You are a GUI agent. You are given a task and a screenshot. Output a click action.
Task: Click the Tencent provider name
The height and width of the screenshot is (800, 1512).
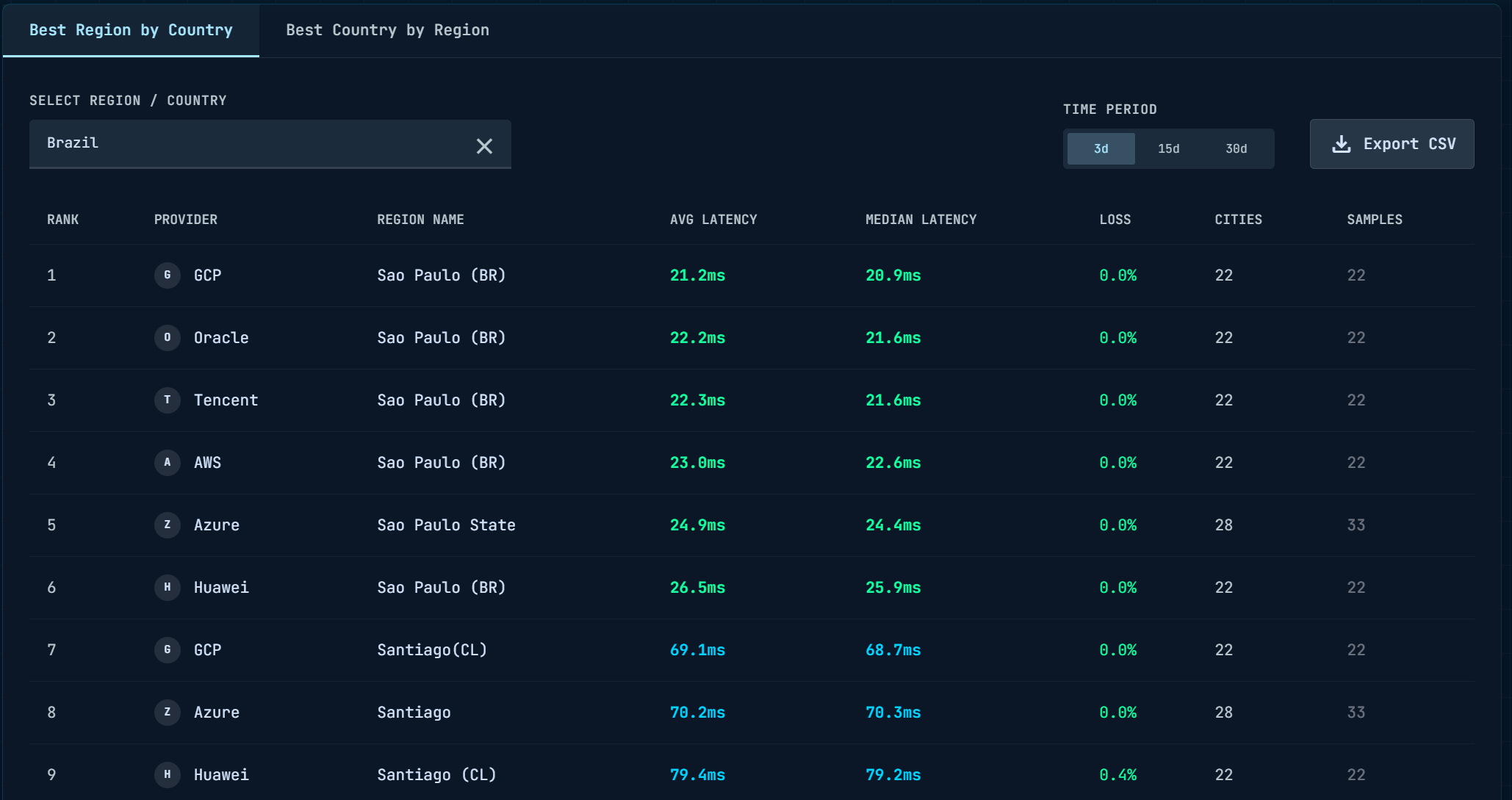click(x=226, y=400)
